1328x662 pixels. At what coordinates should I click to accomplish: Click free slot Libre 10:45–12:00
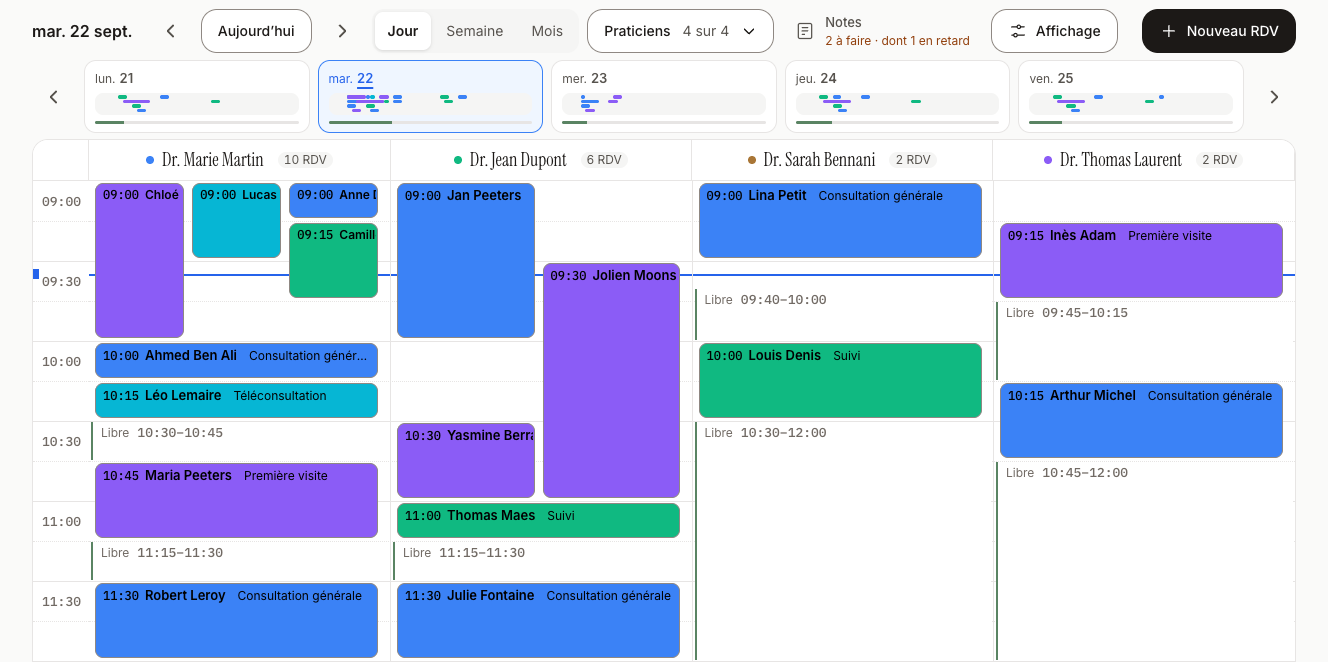(1141, 560)
